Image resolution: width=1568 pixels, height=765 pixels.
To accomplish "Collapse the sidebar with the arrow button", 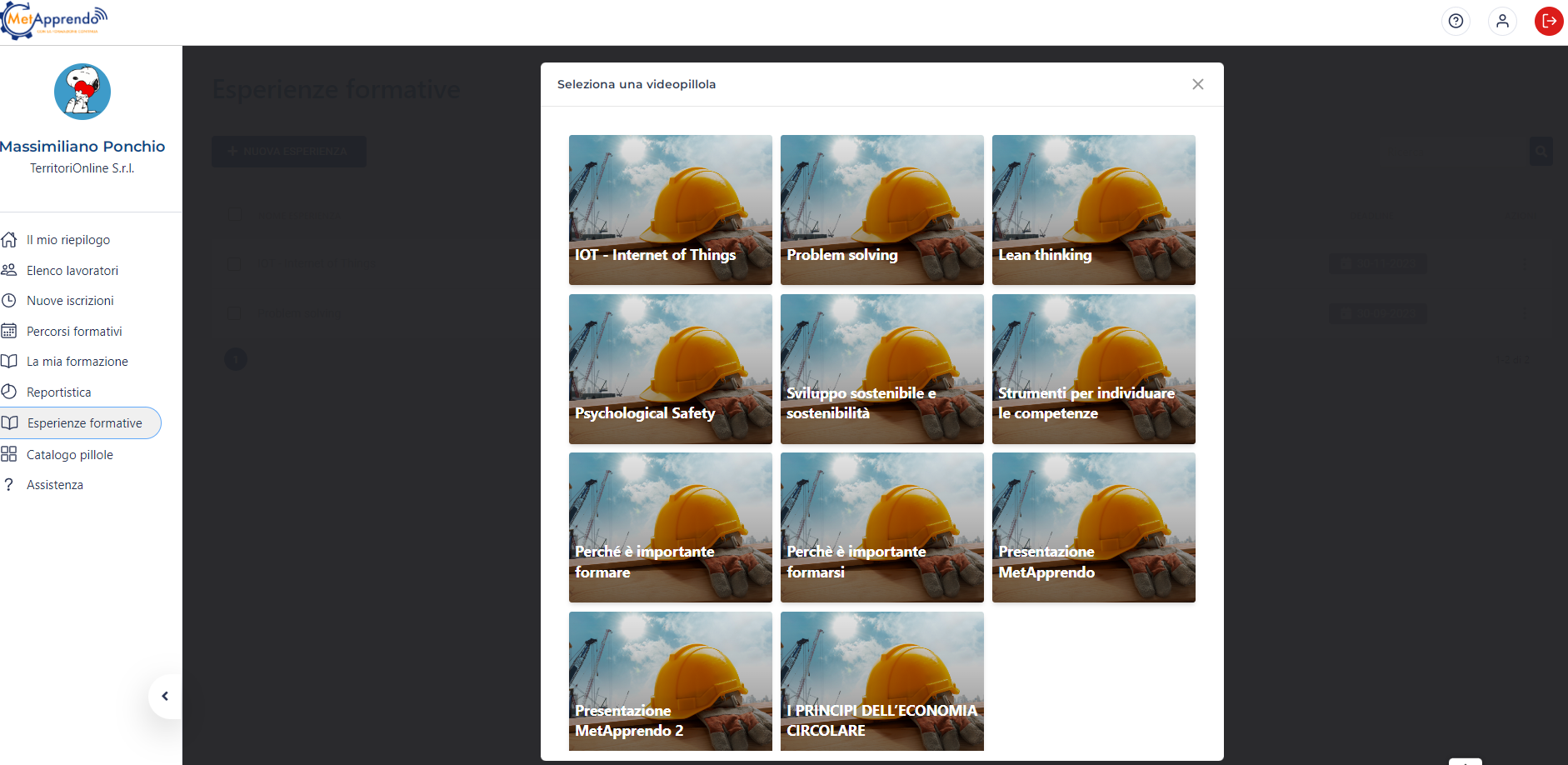I will point(165,697).
